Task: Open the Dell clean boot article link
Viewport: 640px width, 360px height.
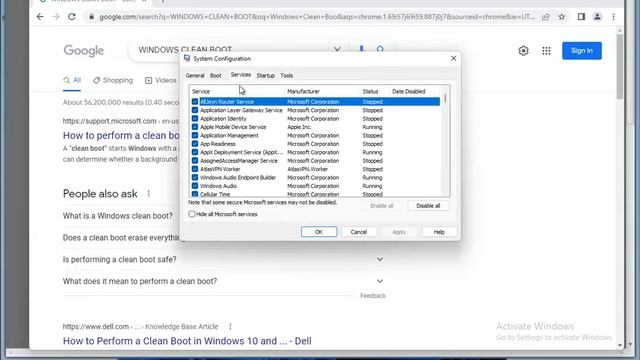Action: click(x=187, y=341)
